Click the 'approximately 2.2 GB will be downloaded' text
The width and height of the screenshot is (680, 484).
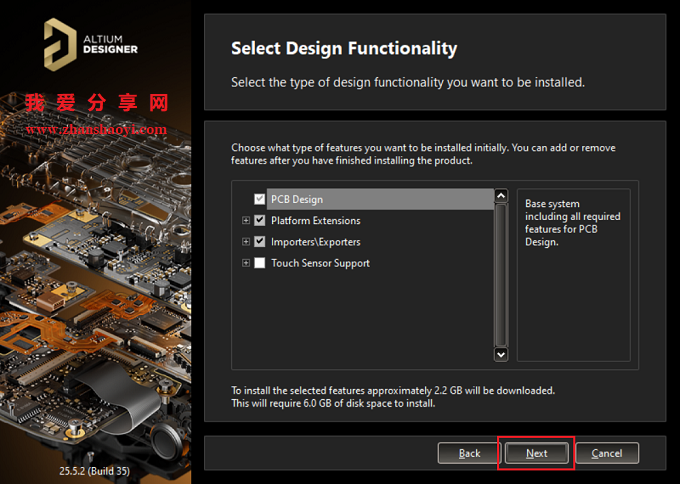click(461, 390)
